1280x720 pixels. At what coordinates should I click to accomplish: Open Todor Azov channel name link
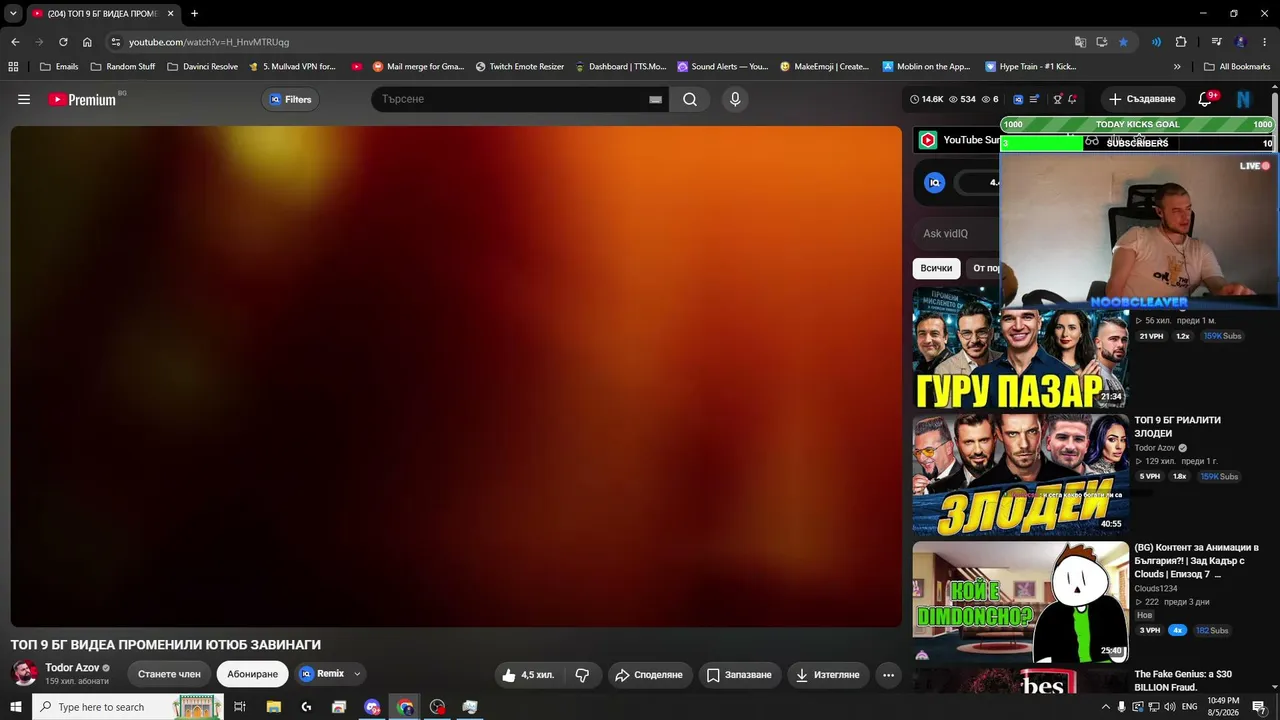(72, 668)
